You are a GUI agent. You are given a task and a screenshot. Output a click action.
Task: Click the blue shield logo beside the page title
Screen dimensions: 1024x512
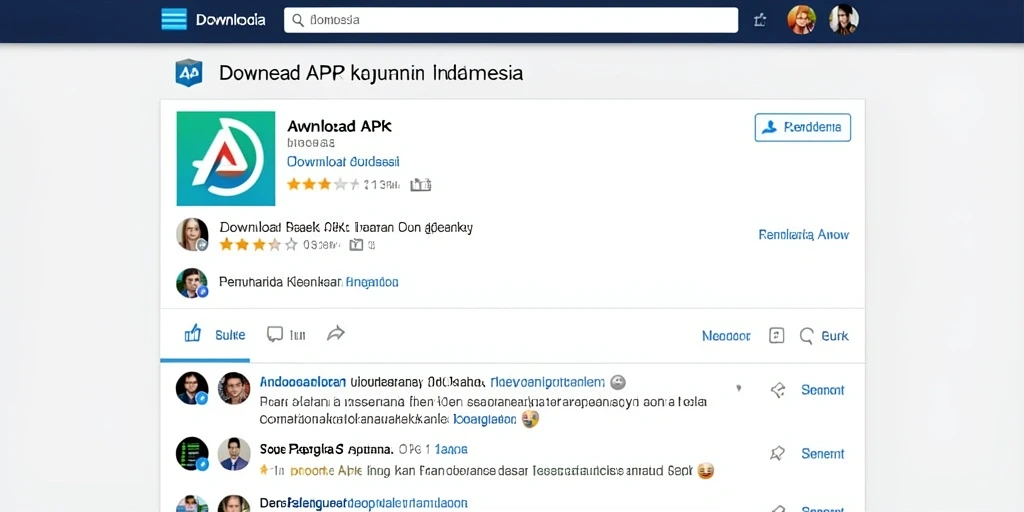pos(189,72)
